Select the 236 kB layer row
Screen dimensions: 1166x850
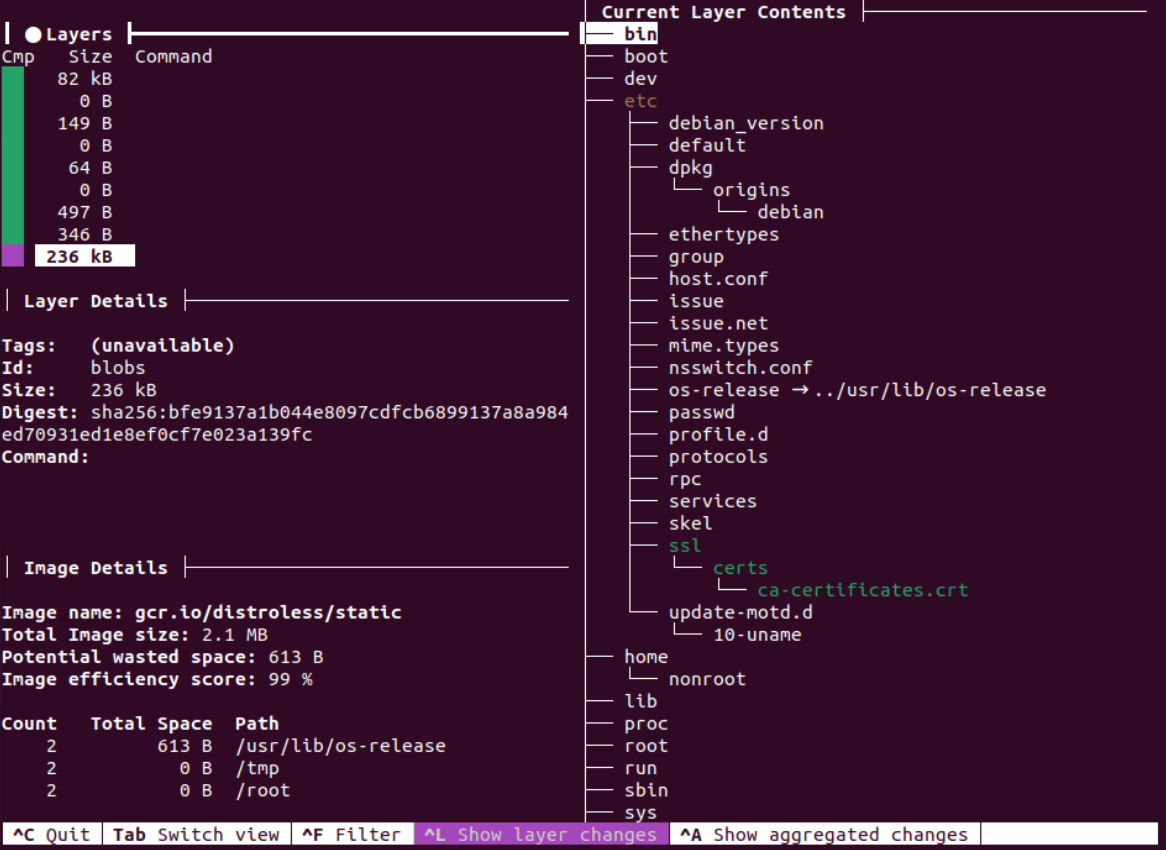(x=84, y=257)
